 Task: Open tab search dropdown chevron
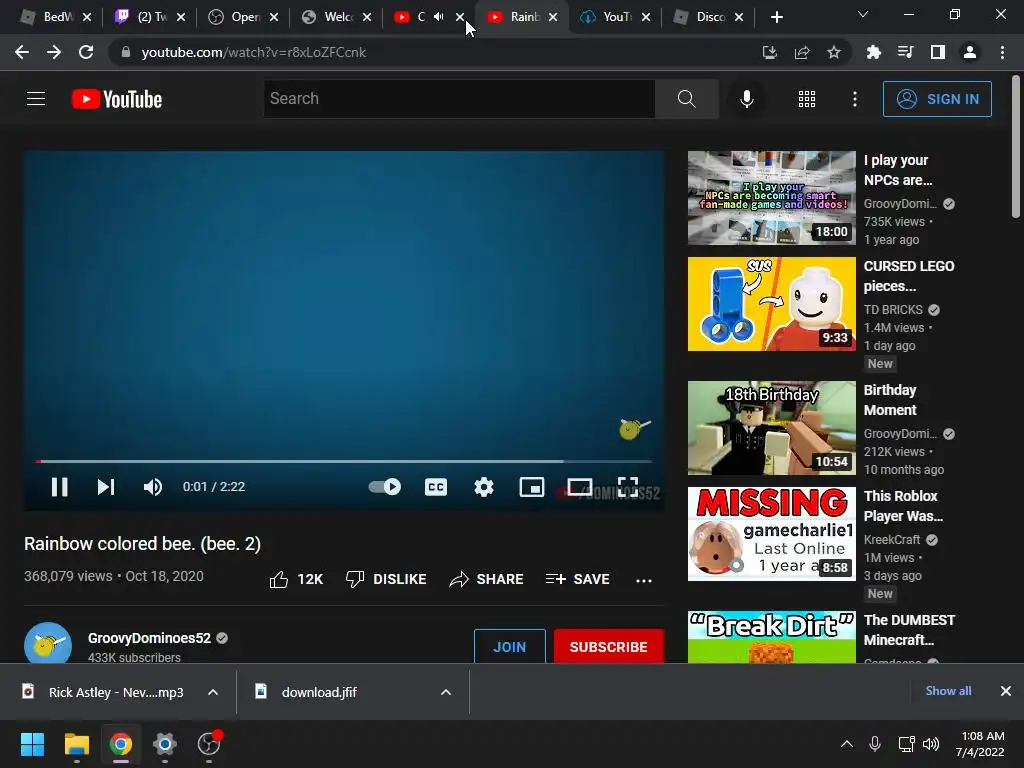[863, 14]
